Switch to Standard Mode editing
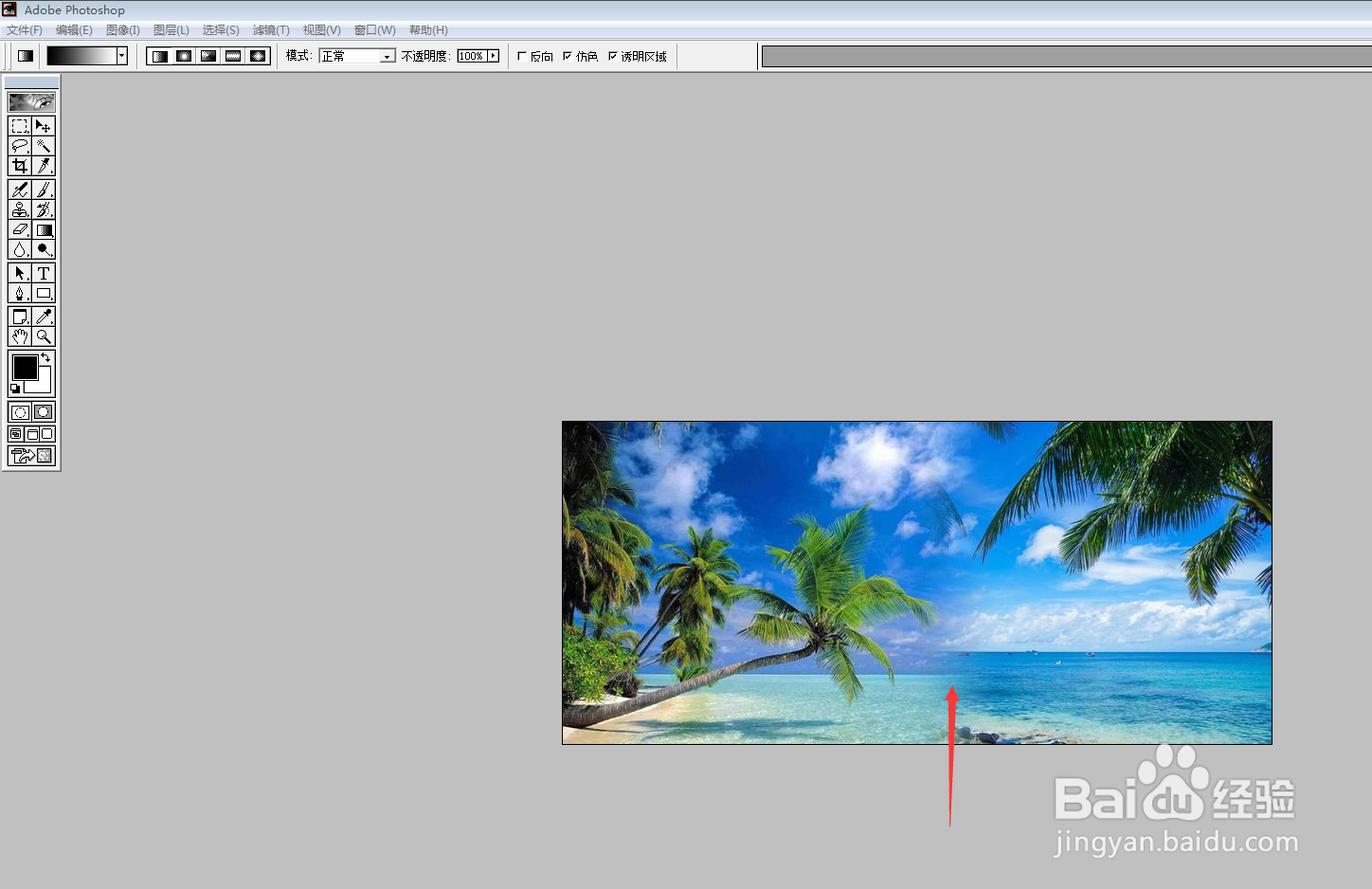The width and height of the screenshot is (1372, 889). pos(20,412)
